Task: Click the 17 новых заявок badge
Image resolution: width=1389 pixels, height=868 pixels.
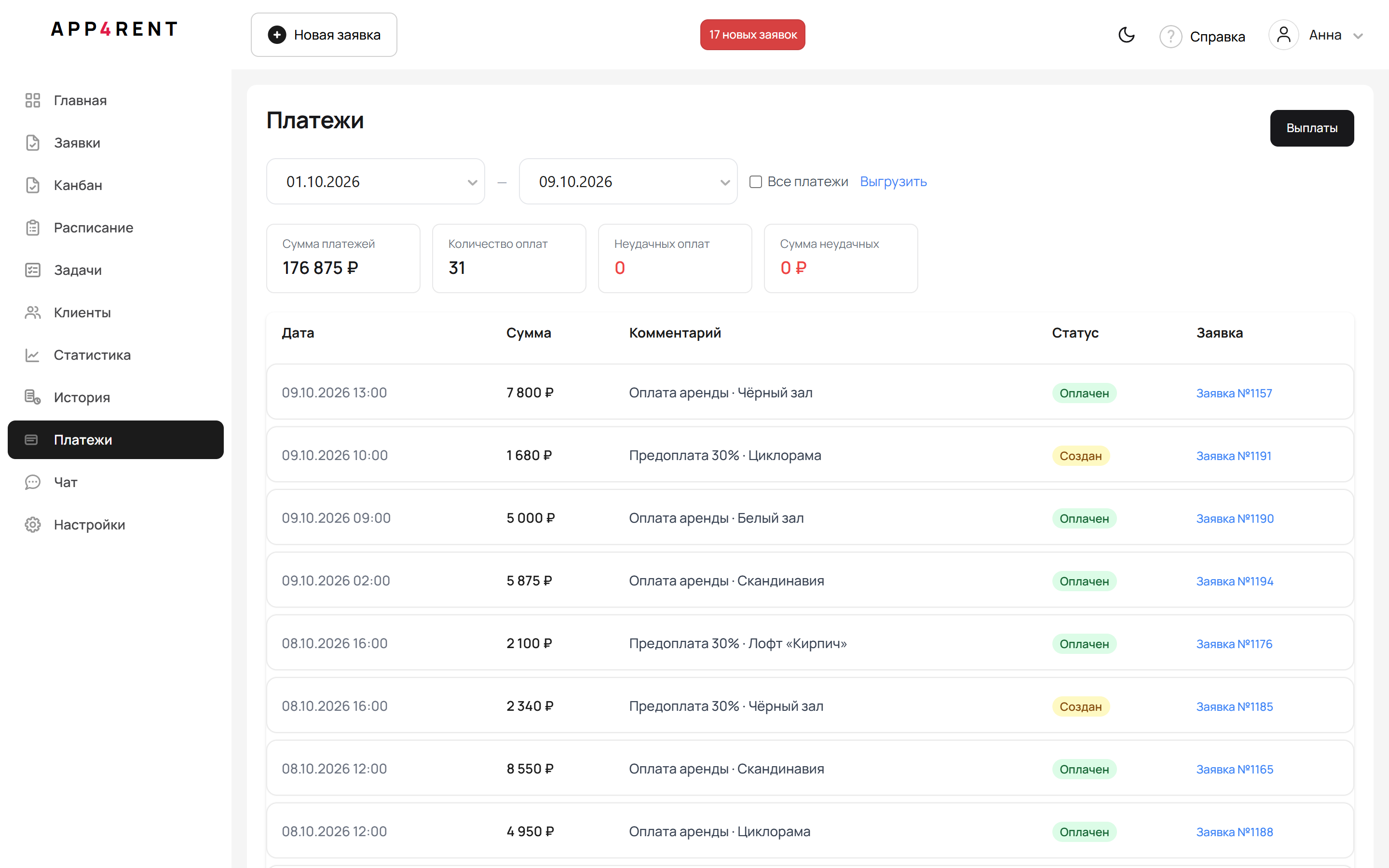Action: (752, 35)
